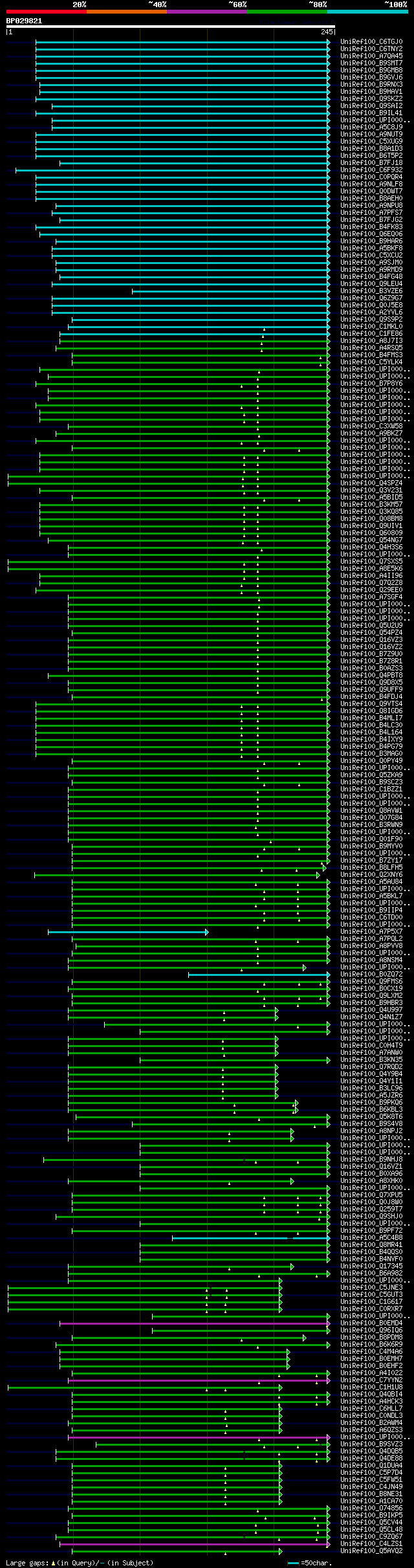Screen dimensions: 414x1568
Task: Select hit label UniRef100_B0ZQ72
Action: 371,975
